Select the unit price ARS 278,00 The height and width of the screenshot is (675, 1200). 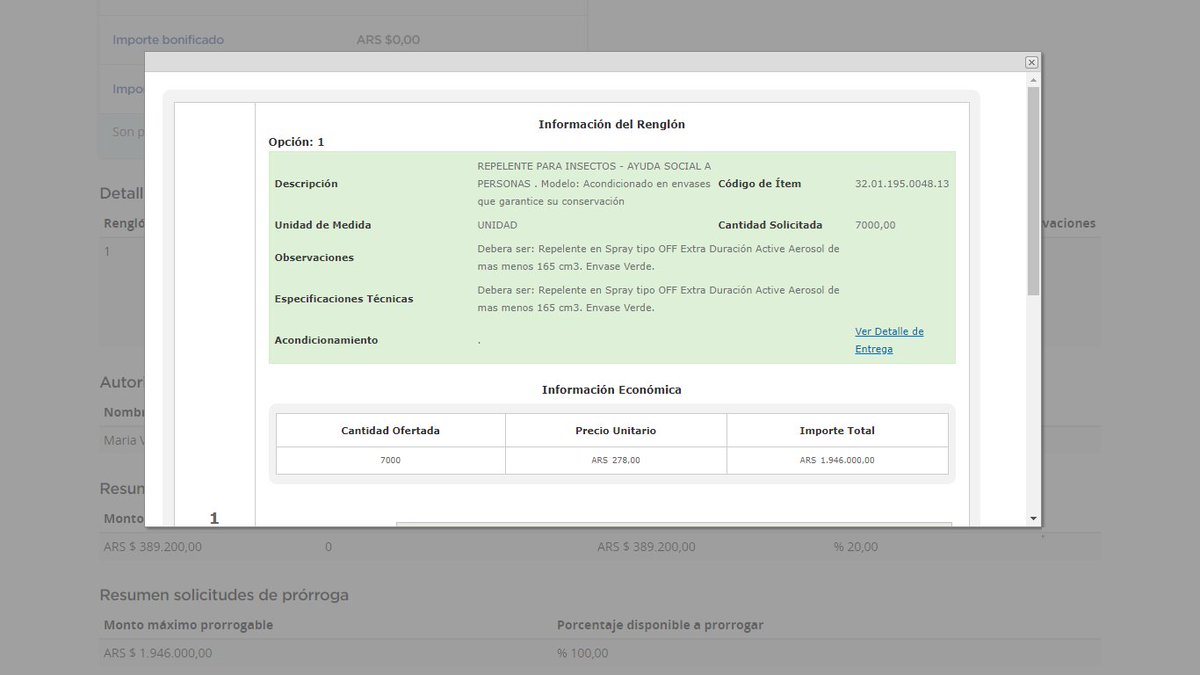pyautogui.click(x=616, y=461)
